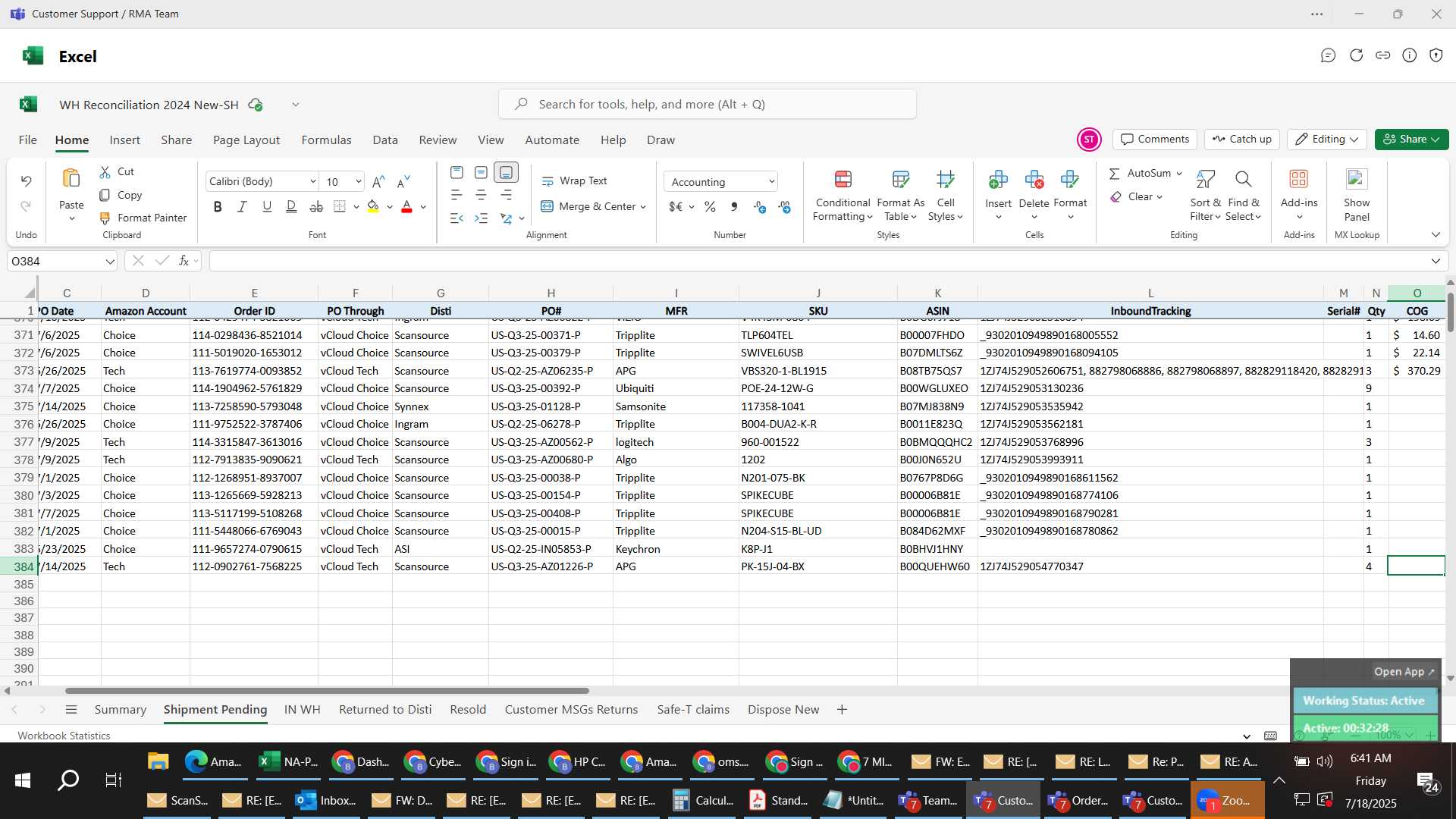The height and width of the screenshot is (819, 1456).
Task: Click the Catch up button
Action: 1242,140
